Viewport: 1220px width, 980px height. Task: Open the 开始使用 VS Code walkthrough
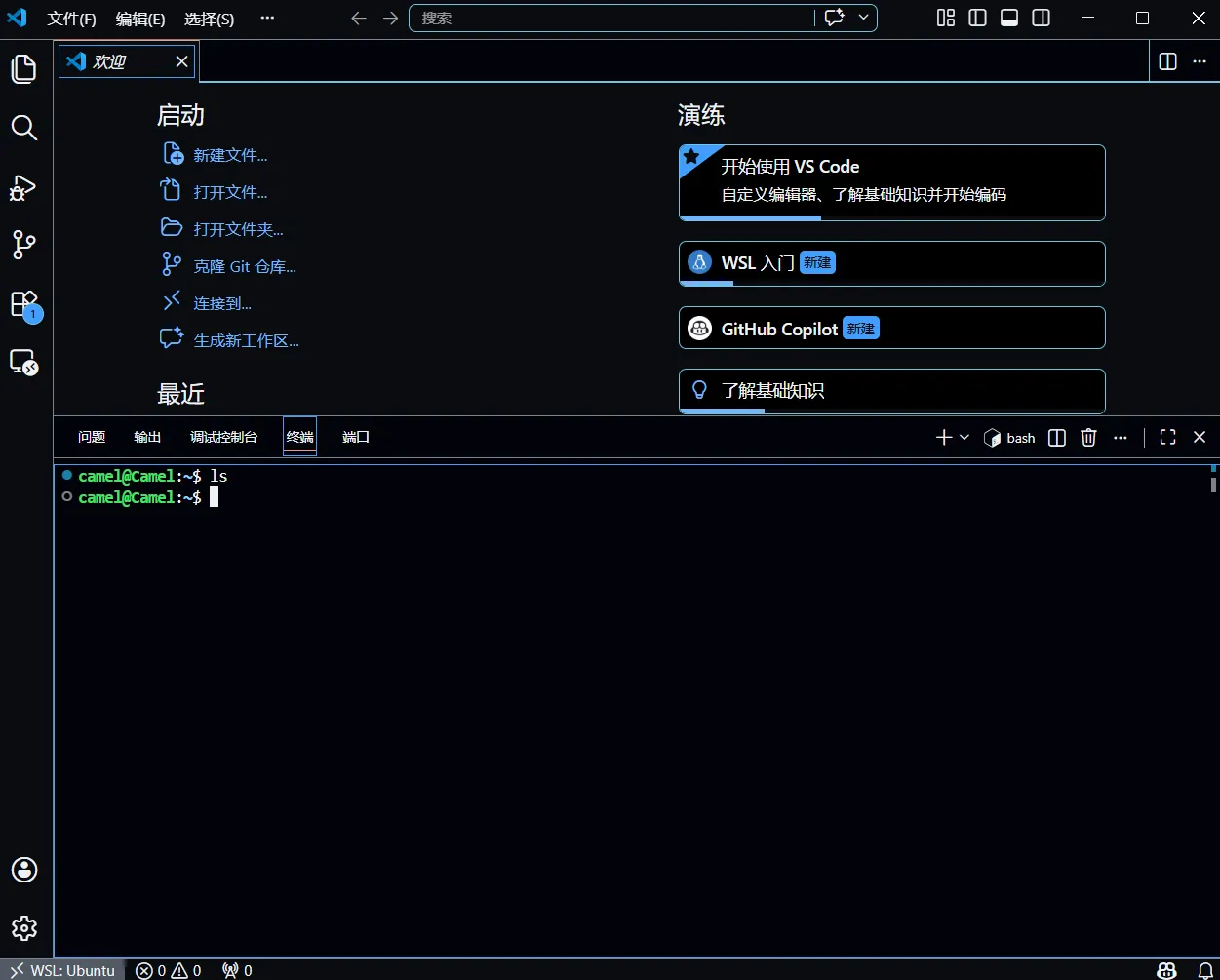(x=892, y=182)
